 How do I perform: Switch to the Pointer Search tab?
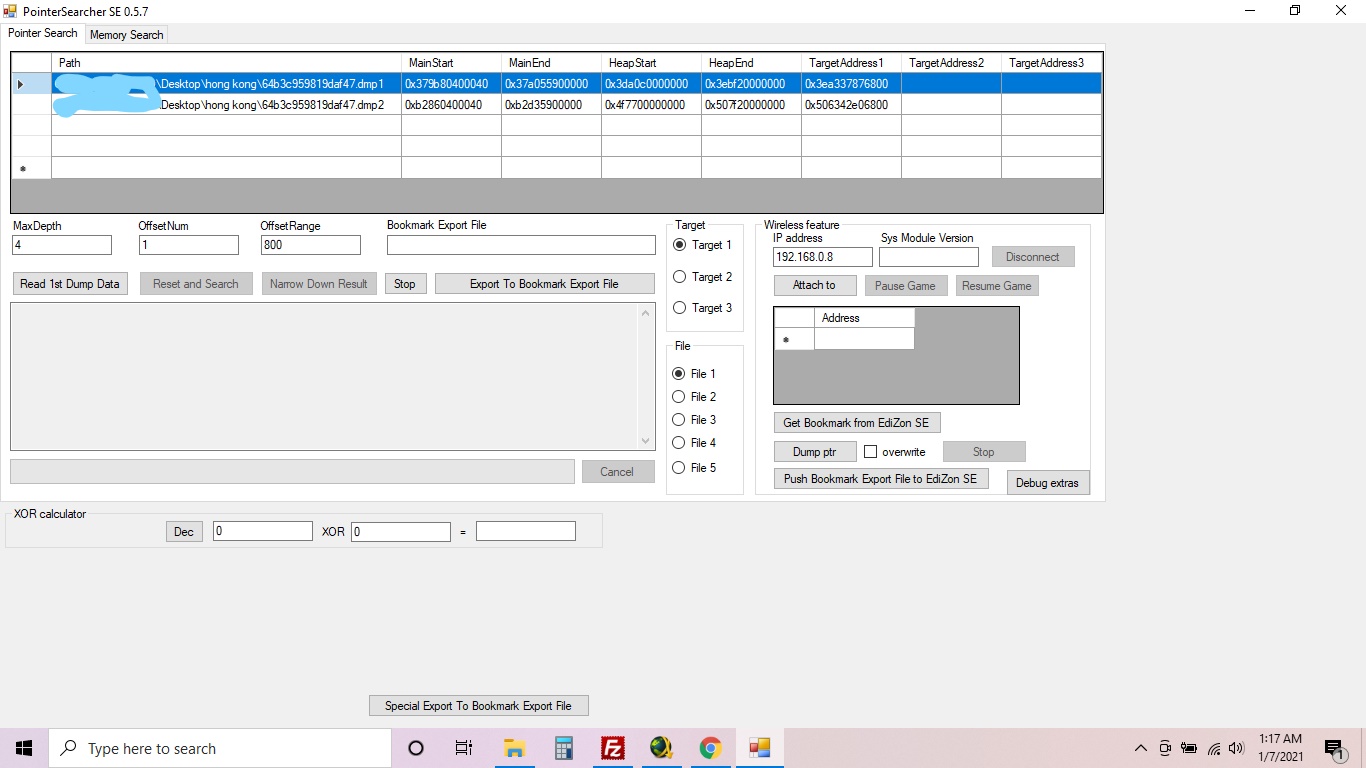coord(43,33)
